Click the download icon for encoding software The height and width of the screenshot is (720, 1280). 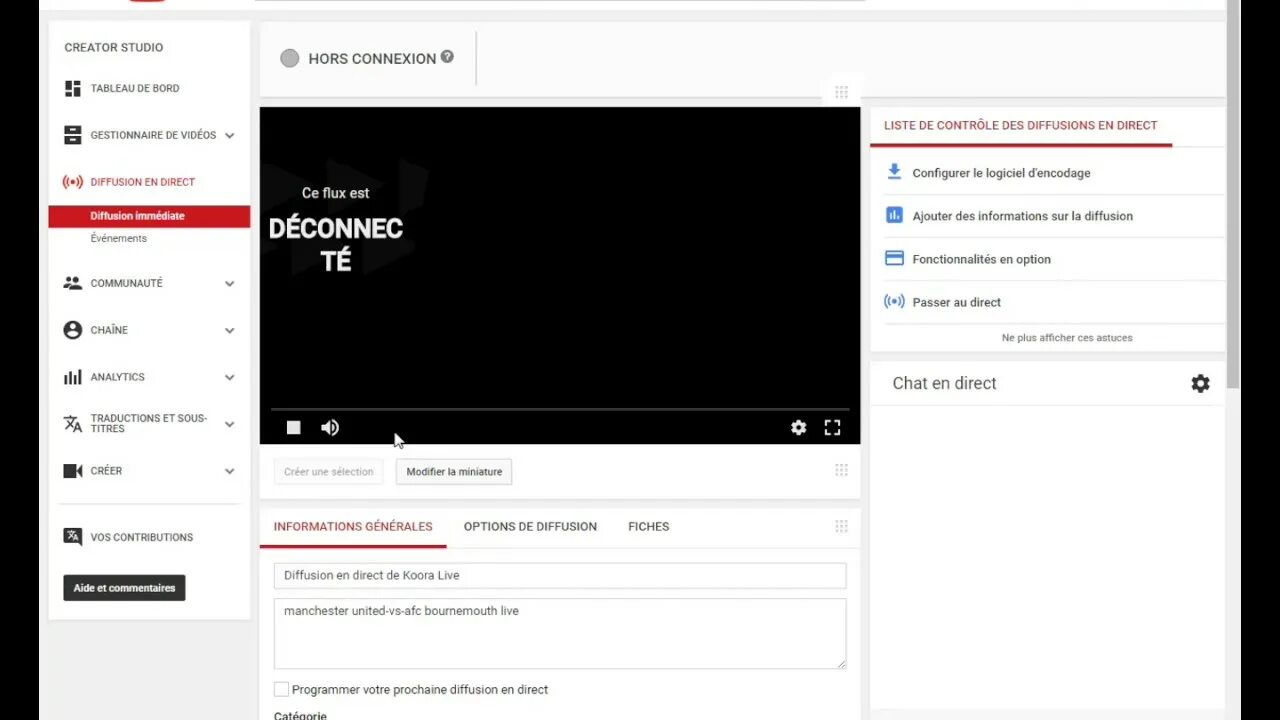(894, 172)
